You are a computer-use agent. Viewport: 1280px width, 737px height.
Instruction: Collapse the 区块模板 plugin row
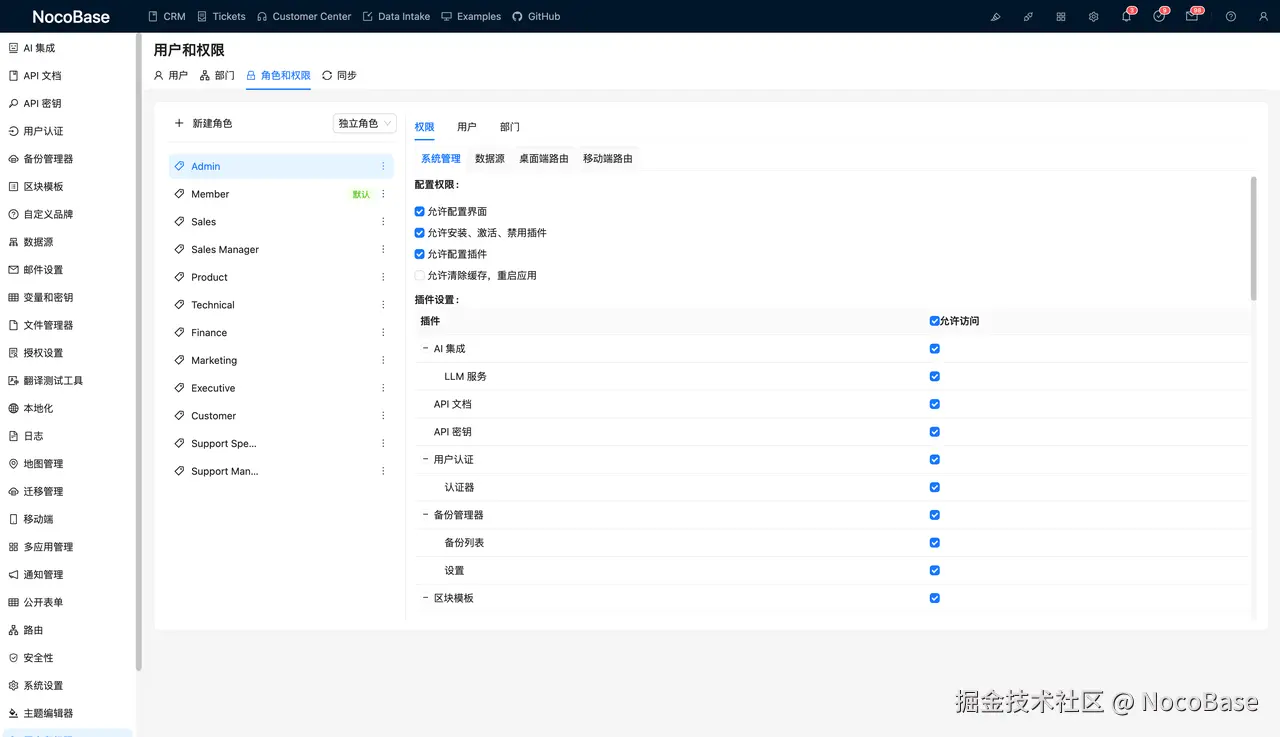pyautogui.click(x=426, y=598)
